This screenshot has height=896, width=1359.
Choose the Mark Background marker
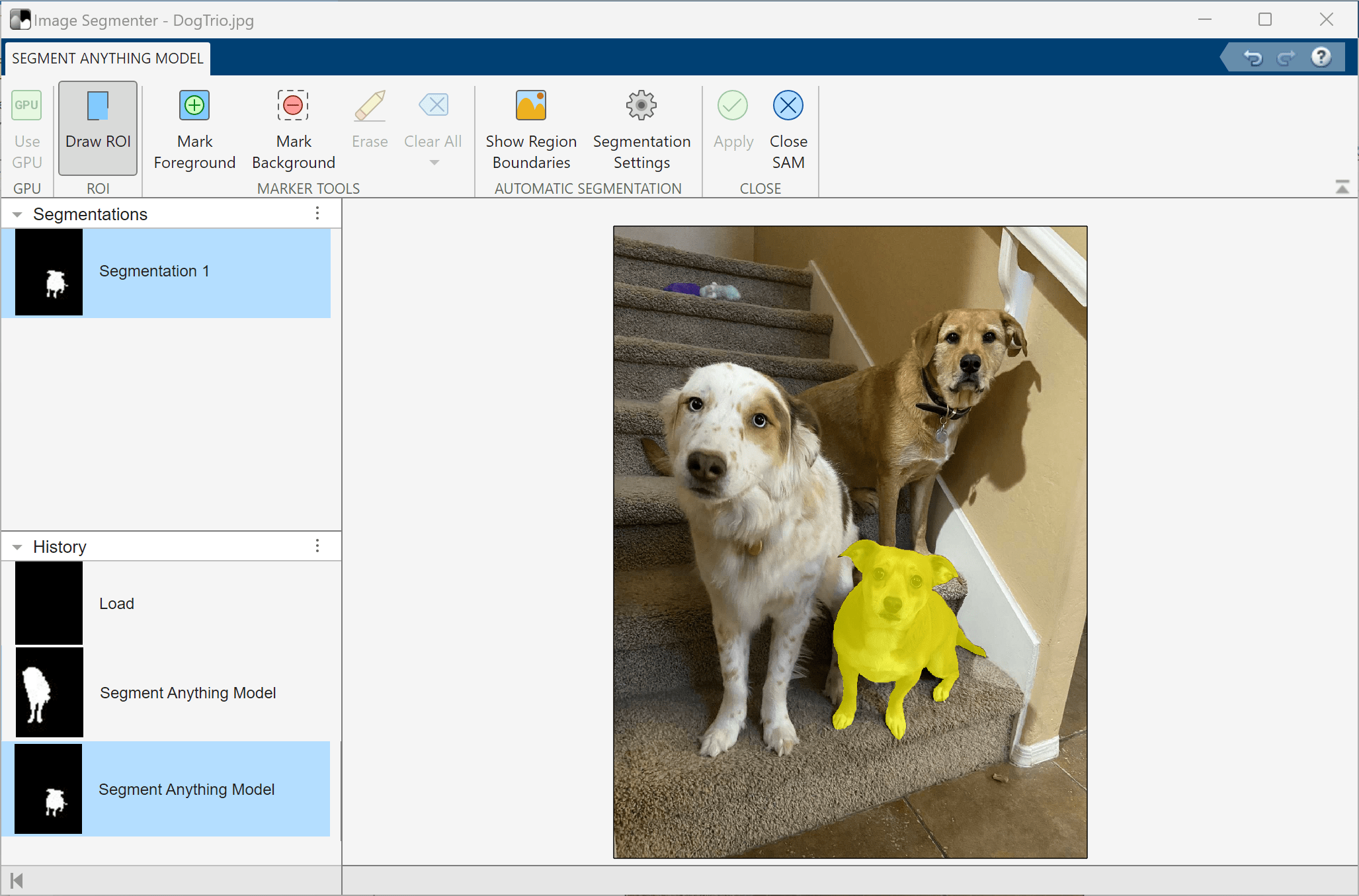click(293, 126)
